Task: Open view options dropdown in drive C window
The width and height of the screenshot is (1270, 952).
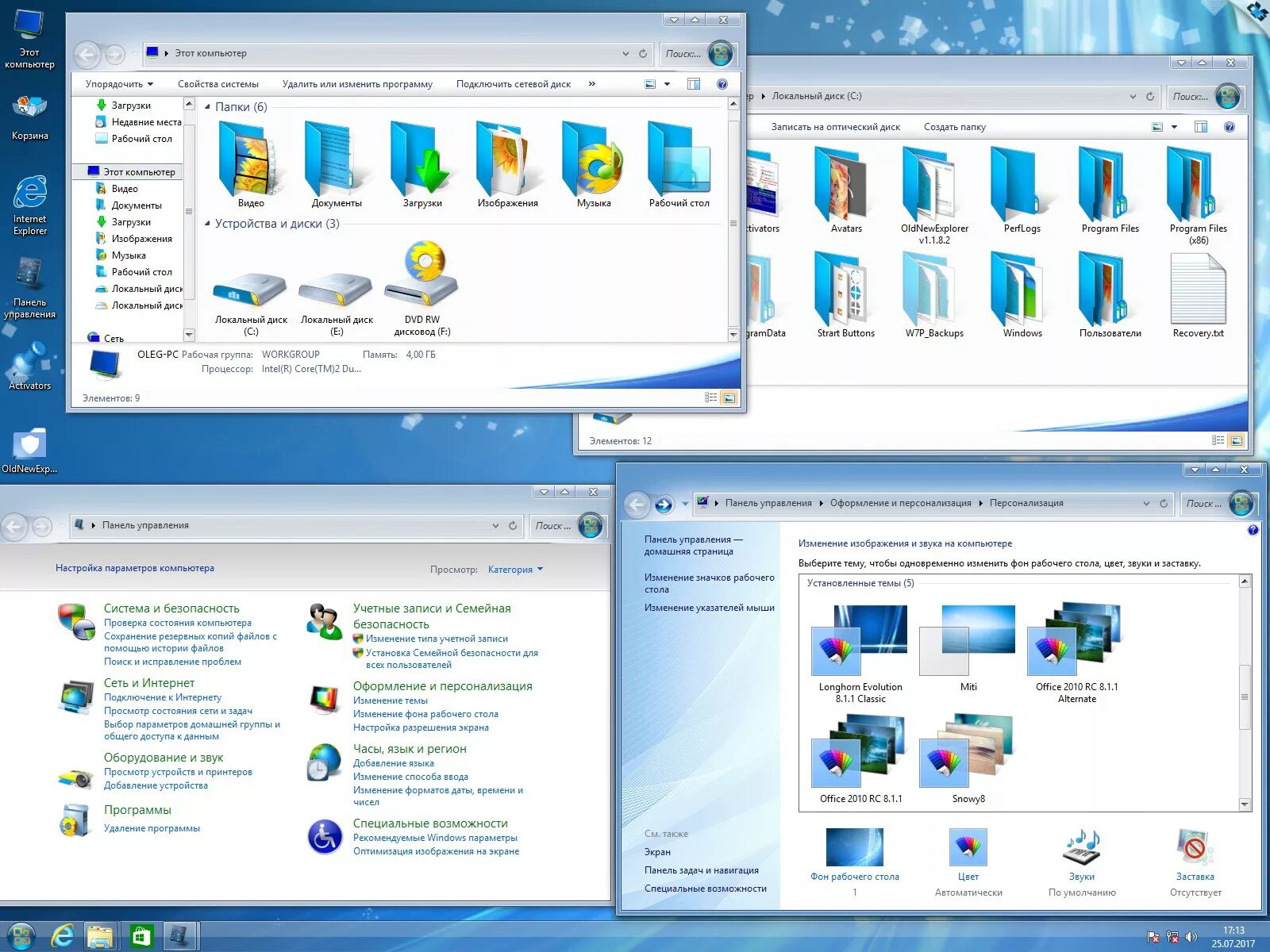Action: click(x=1175, y=127)
